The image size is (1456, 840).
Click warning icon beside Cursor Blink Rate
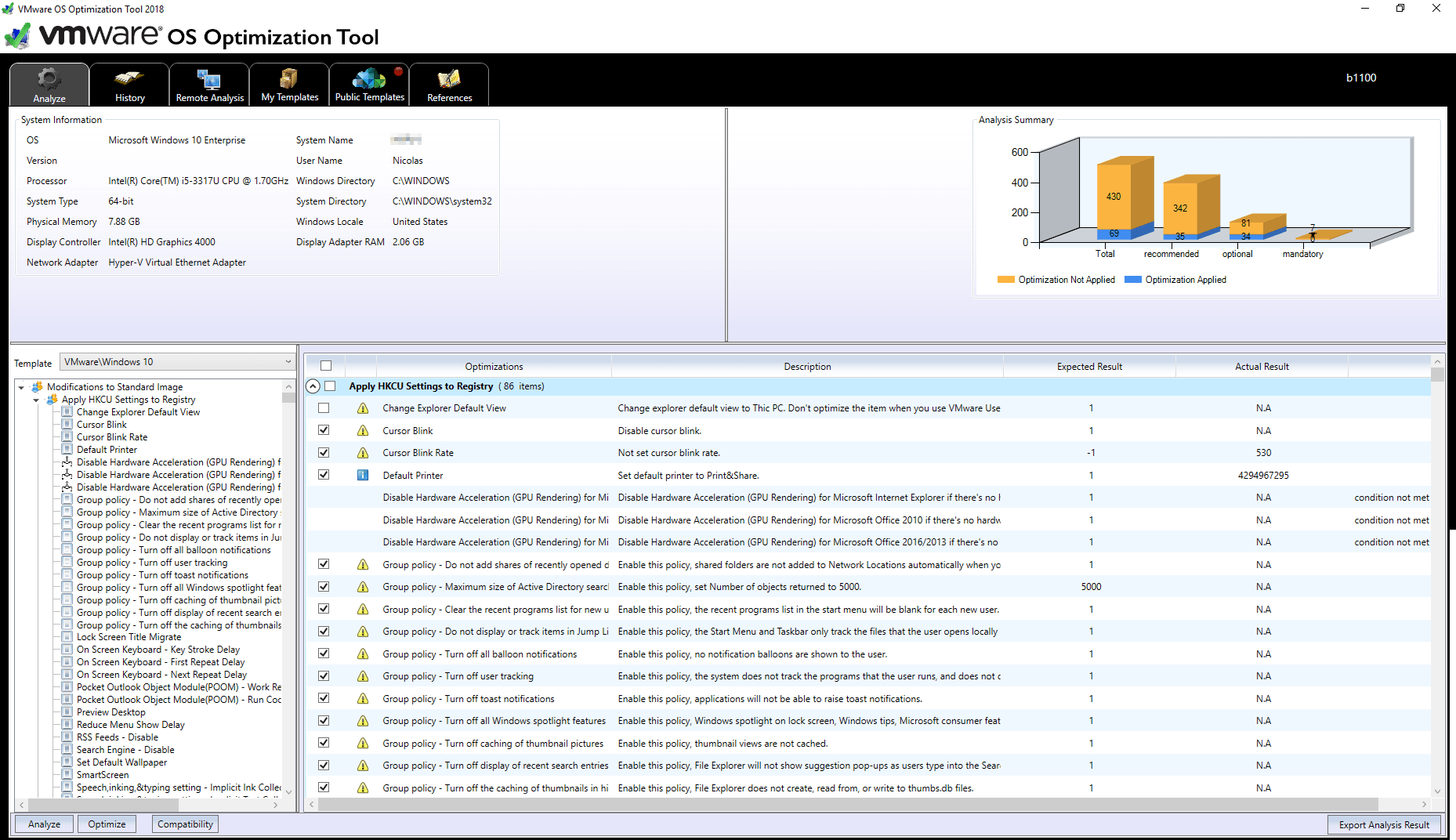[363, 453]
